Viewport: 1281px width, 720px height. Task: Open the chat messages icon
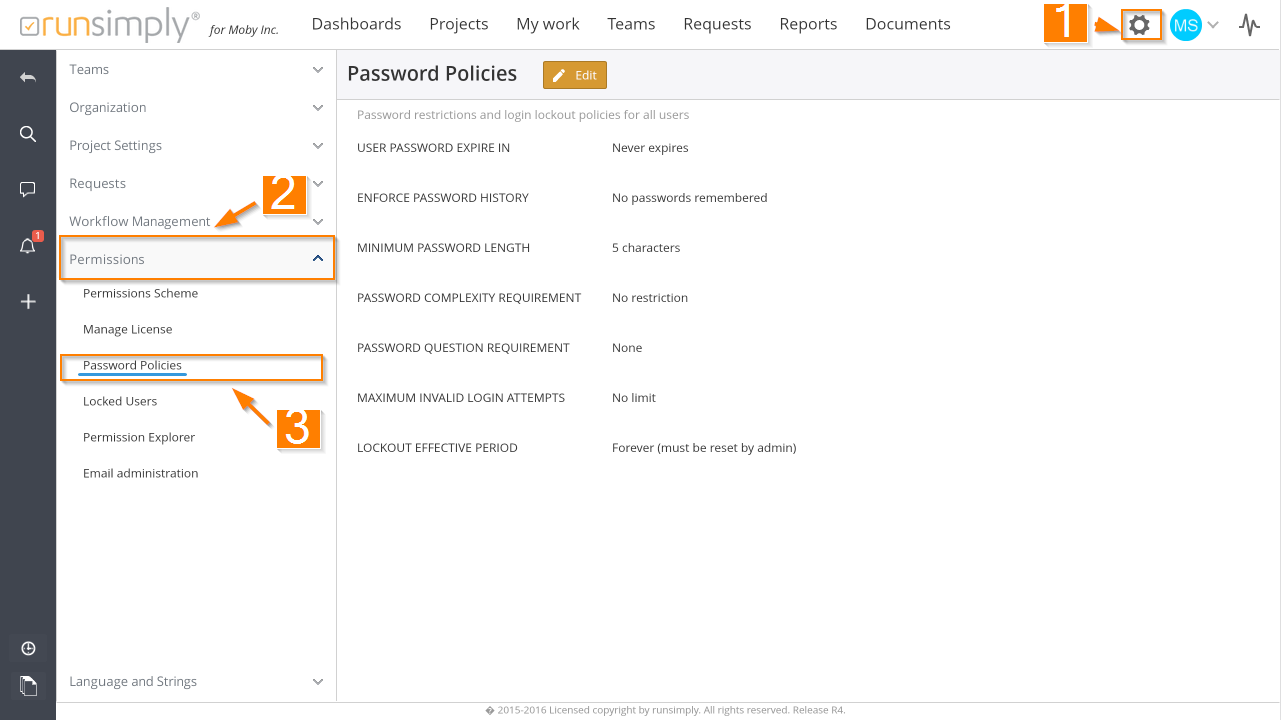(28, 189)
